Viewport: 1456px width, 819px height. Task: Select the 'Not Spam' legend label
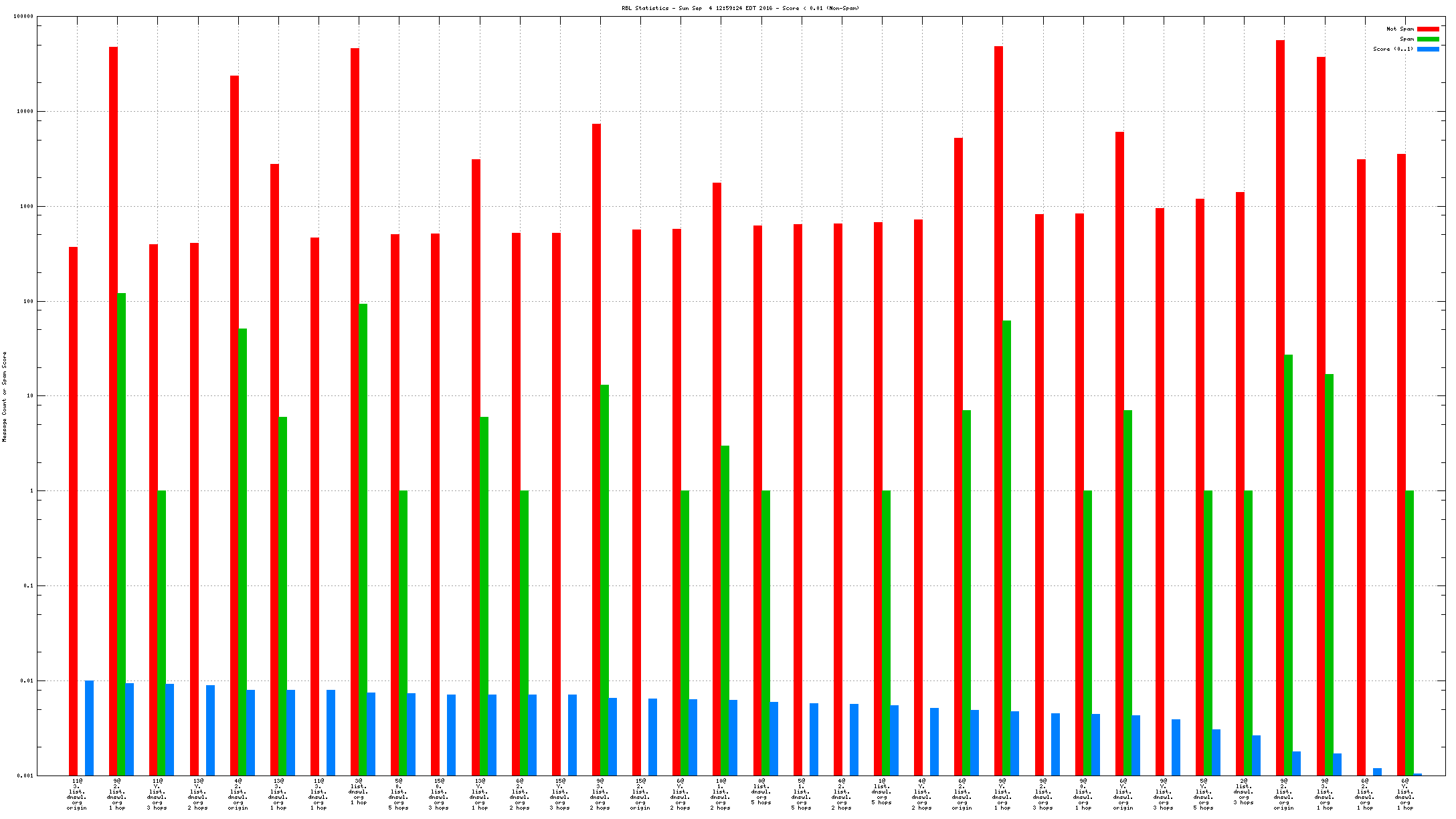[1400, 29]
